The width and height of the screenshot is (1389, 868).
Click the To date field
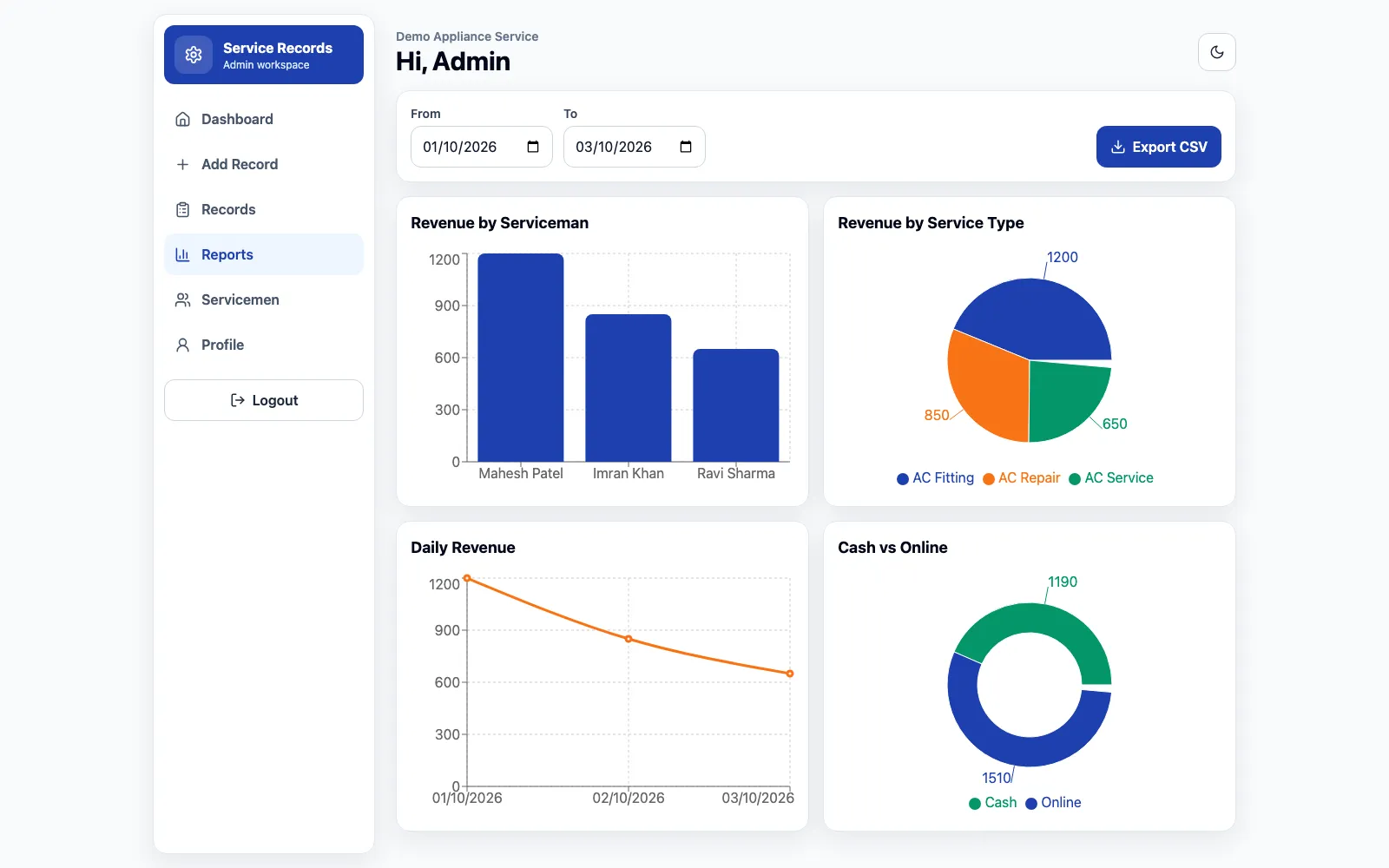point(635,147)
